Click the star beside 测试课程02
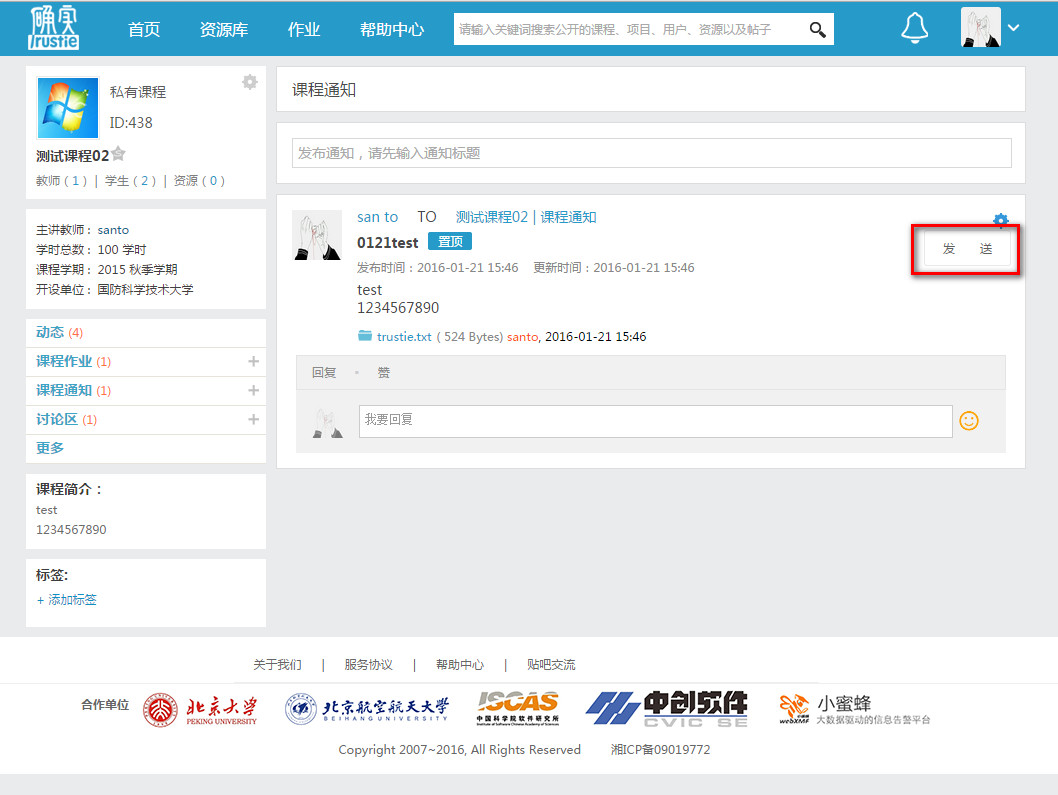 [x=118, y=155]
